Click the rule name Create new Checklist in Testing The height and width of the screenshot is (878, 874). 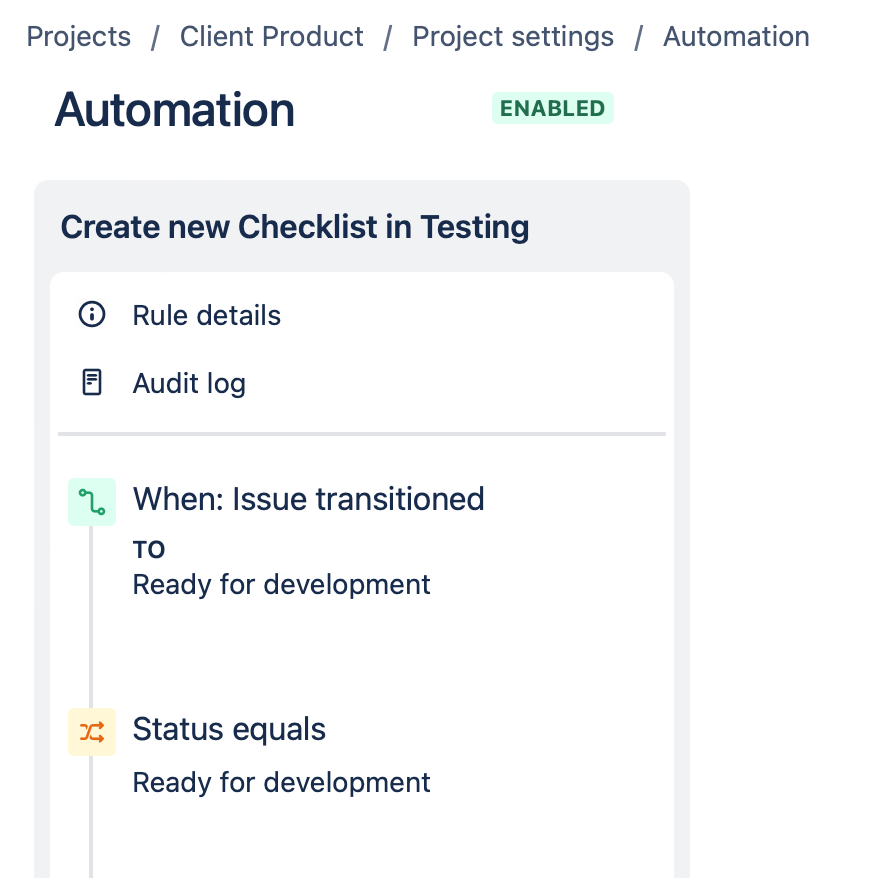295,227
